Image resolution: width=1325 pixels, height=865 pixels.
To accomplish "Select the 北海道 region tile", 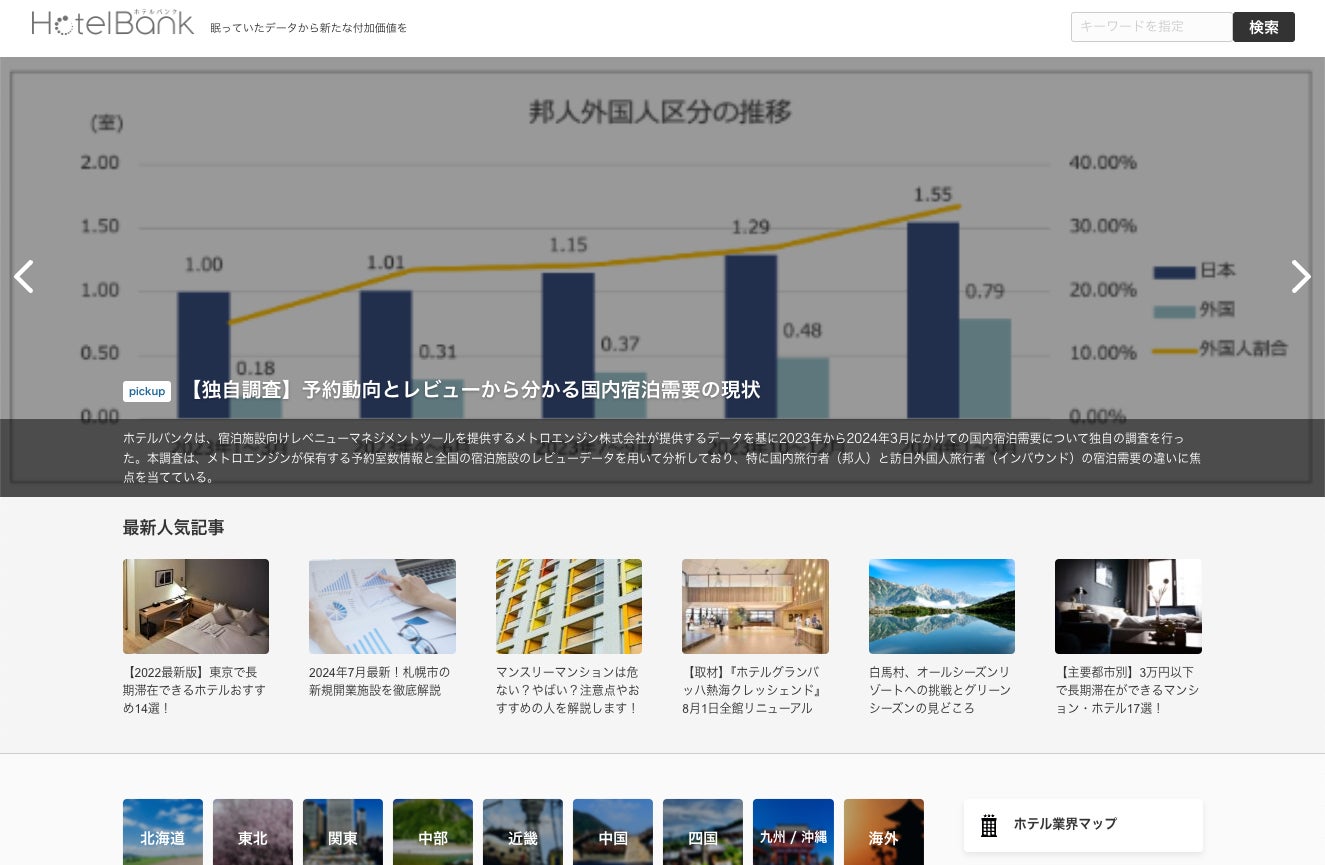I will click(x=163, y=833).
